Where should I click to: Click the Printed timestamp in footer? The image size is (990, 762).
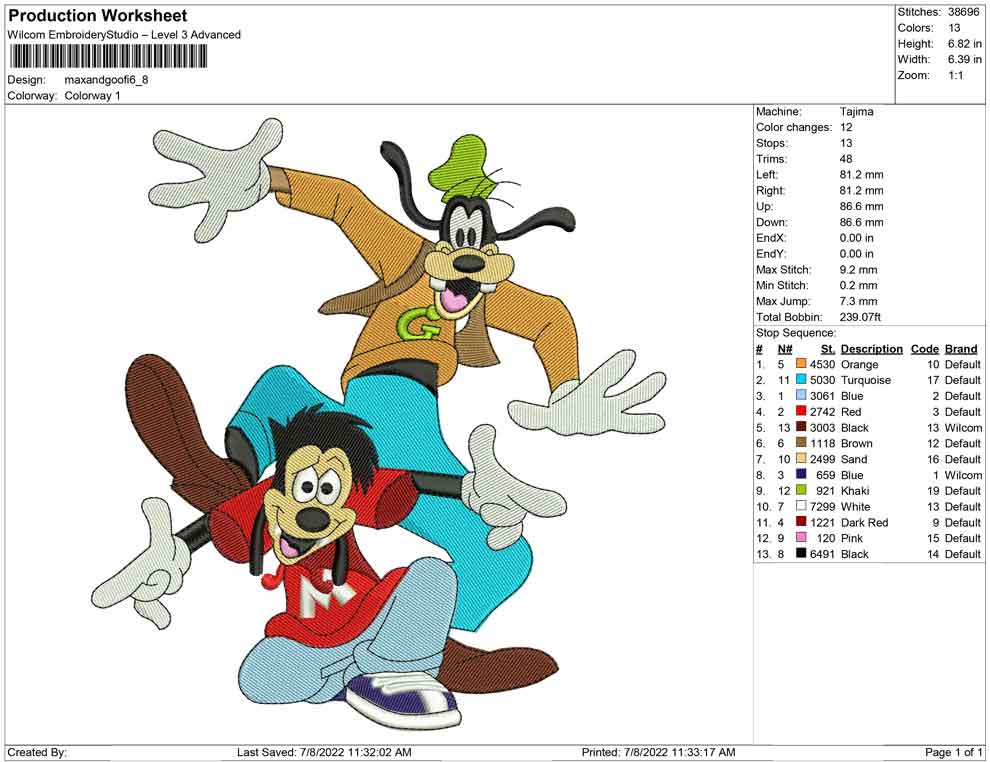pos(658,752)
